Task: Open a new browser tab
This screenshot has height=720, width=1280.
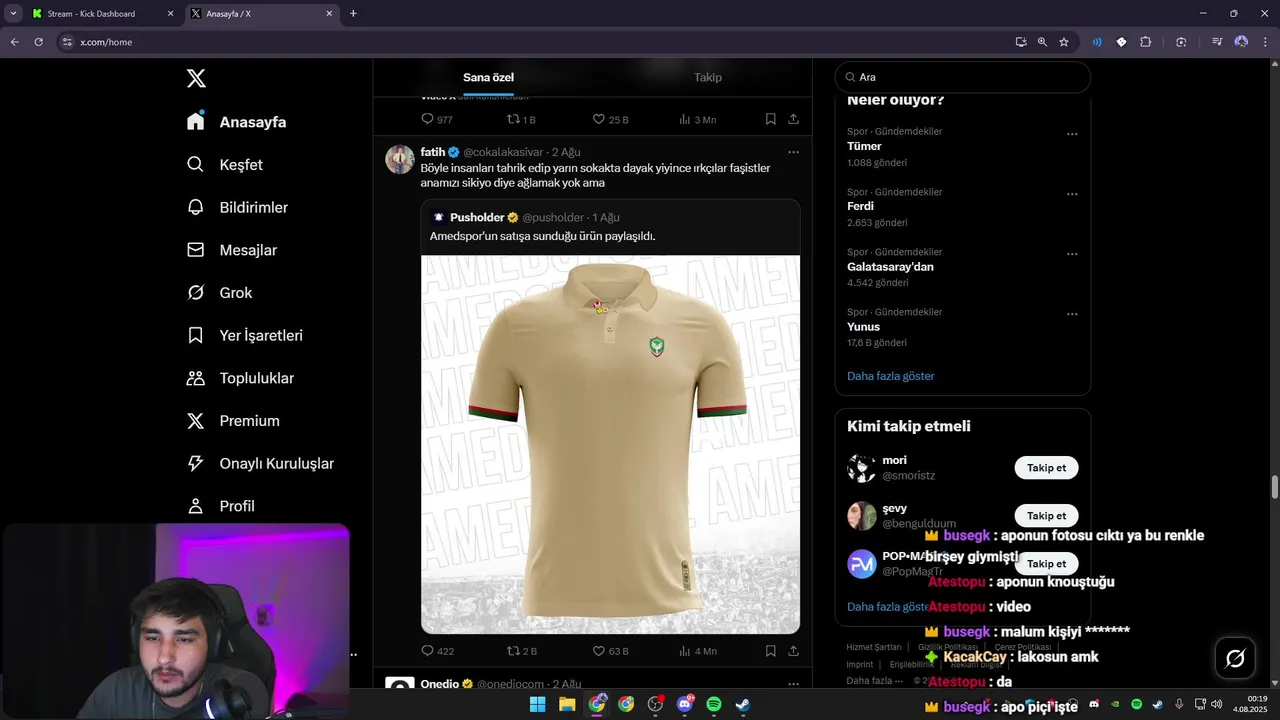Action: (x=353, y=14)
